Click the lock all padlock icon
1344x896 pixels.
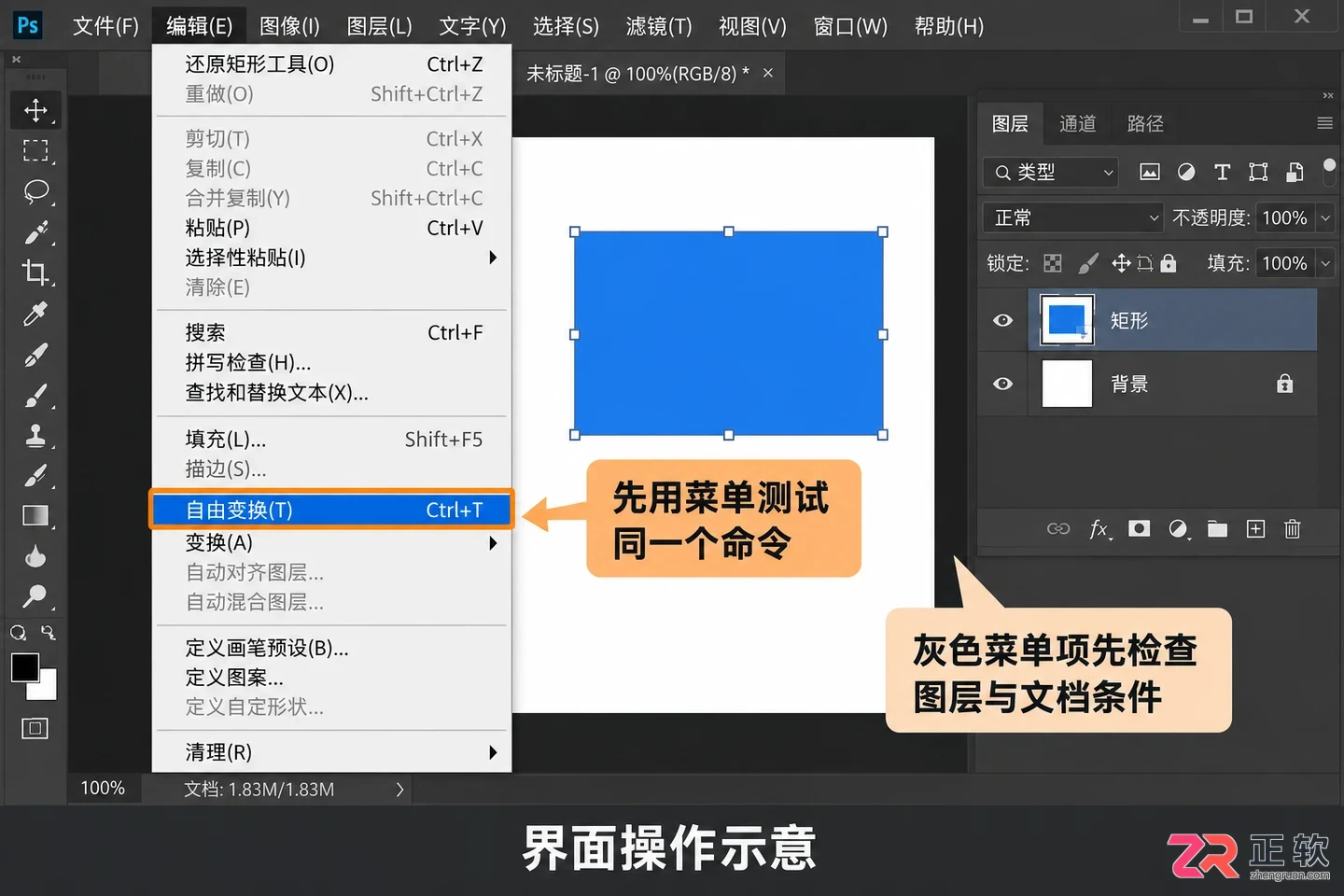click(1169, 263)
